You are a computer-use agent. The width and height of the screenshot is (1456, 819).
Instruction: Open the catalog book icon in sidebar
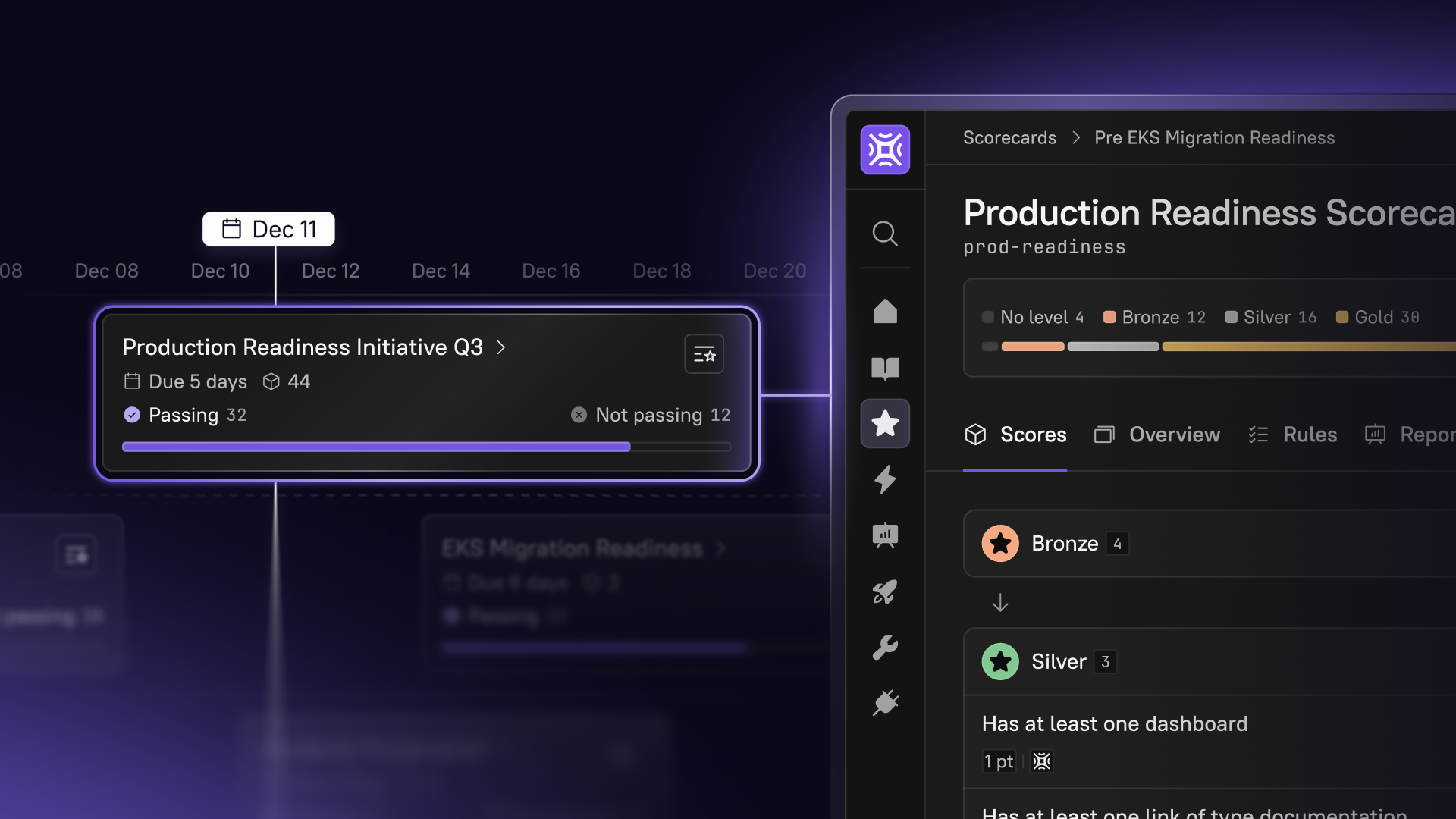pos(885,368)
